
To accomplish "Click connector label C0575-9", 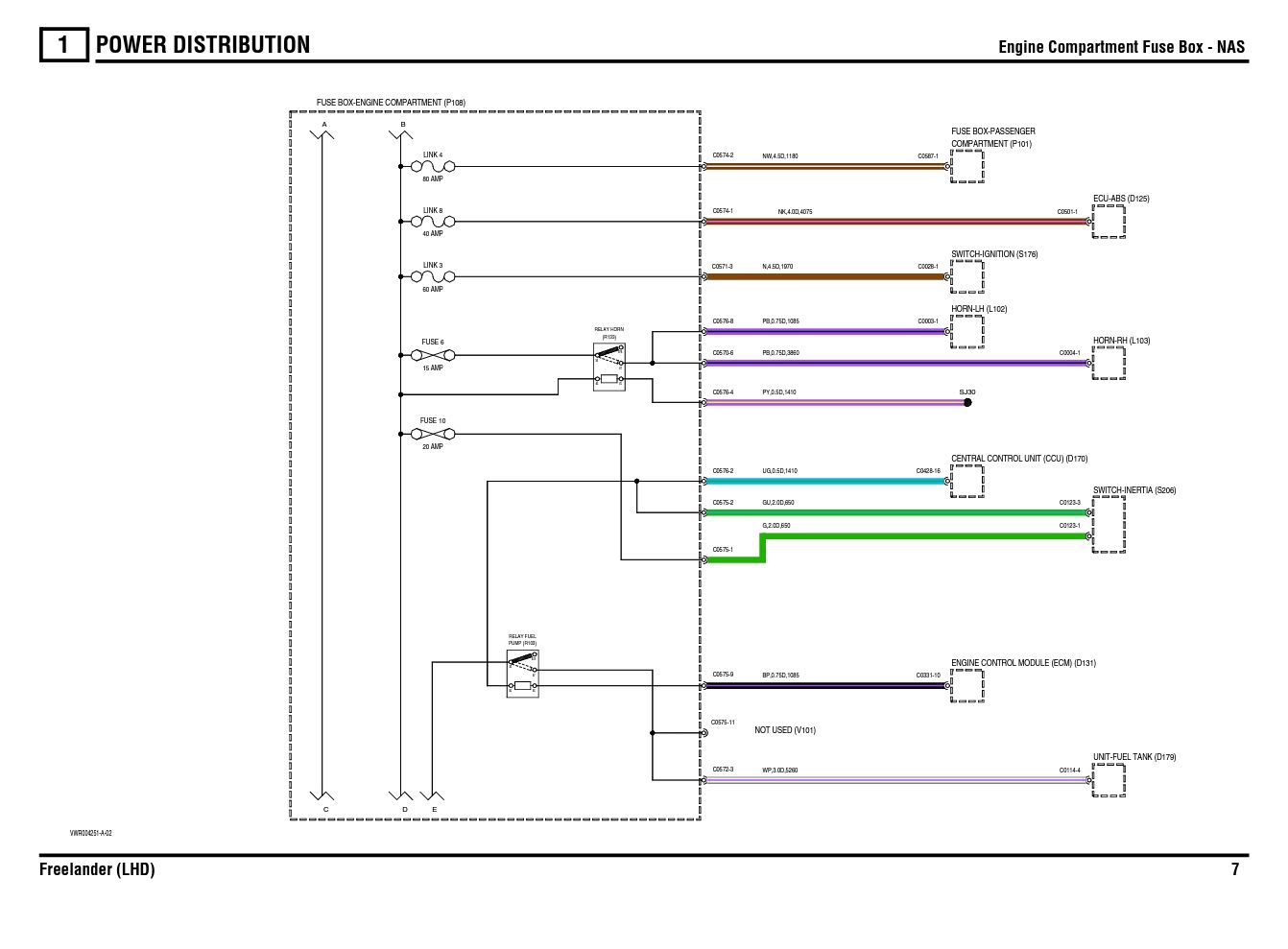I will pyautogui.click(x=723, y=675).
